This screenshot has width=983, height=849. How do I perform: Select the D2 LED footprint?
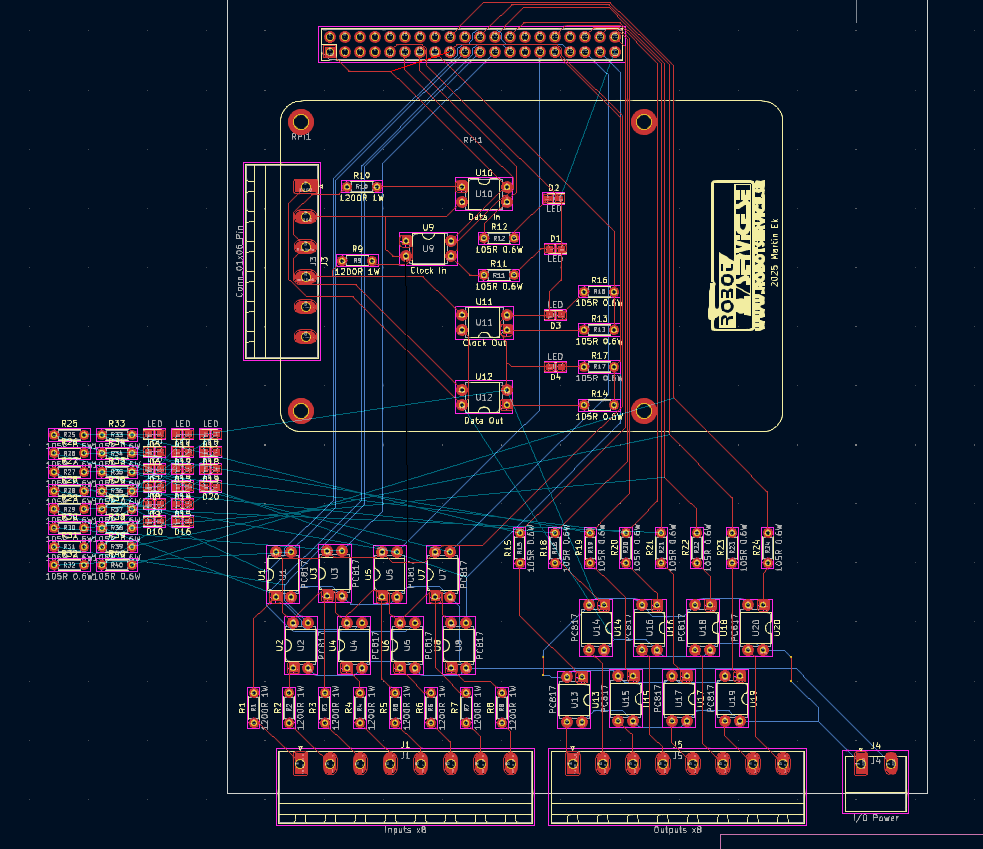(553, 198)
